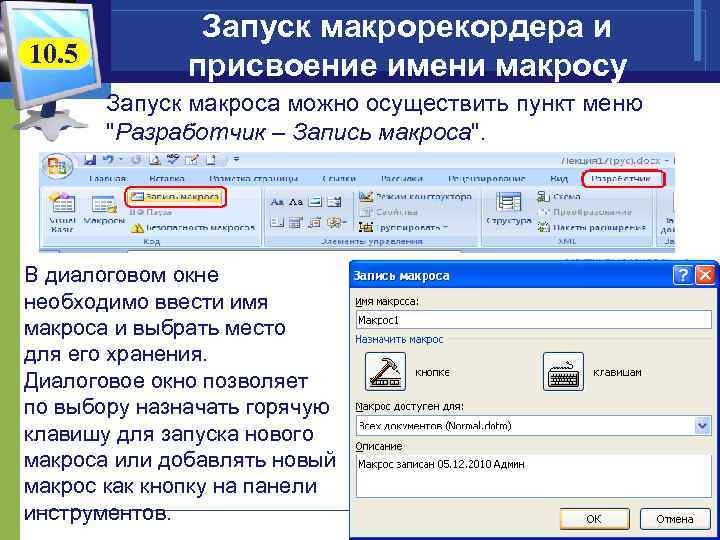Screen dimensions: 720x540
Task: Open Безопасность макросов settings
Action: (x=193, y=227)
